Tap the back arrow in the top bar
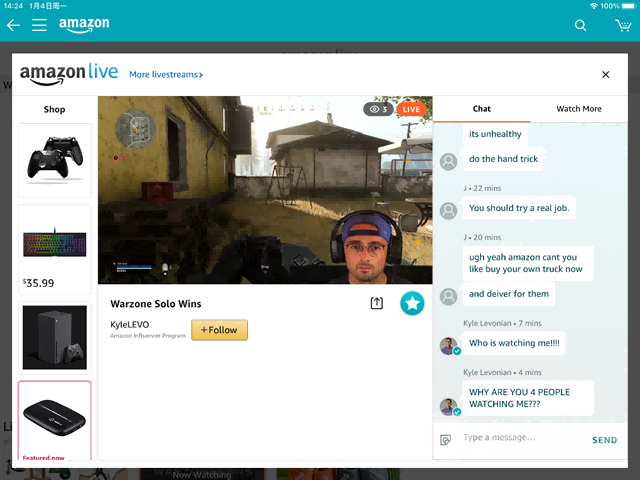The image size is (640, 480). coord(13,25)
